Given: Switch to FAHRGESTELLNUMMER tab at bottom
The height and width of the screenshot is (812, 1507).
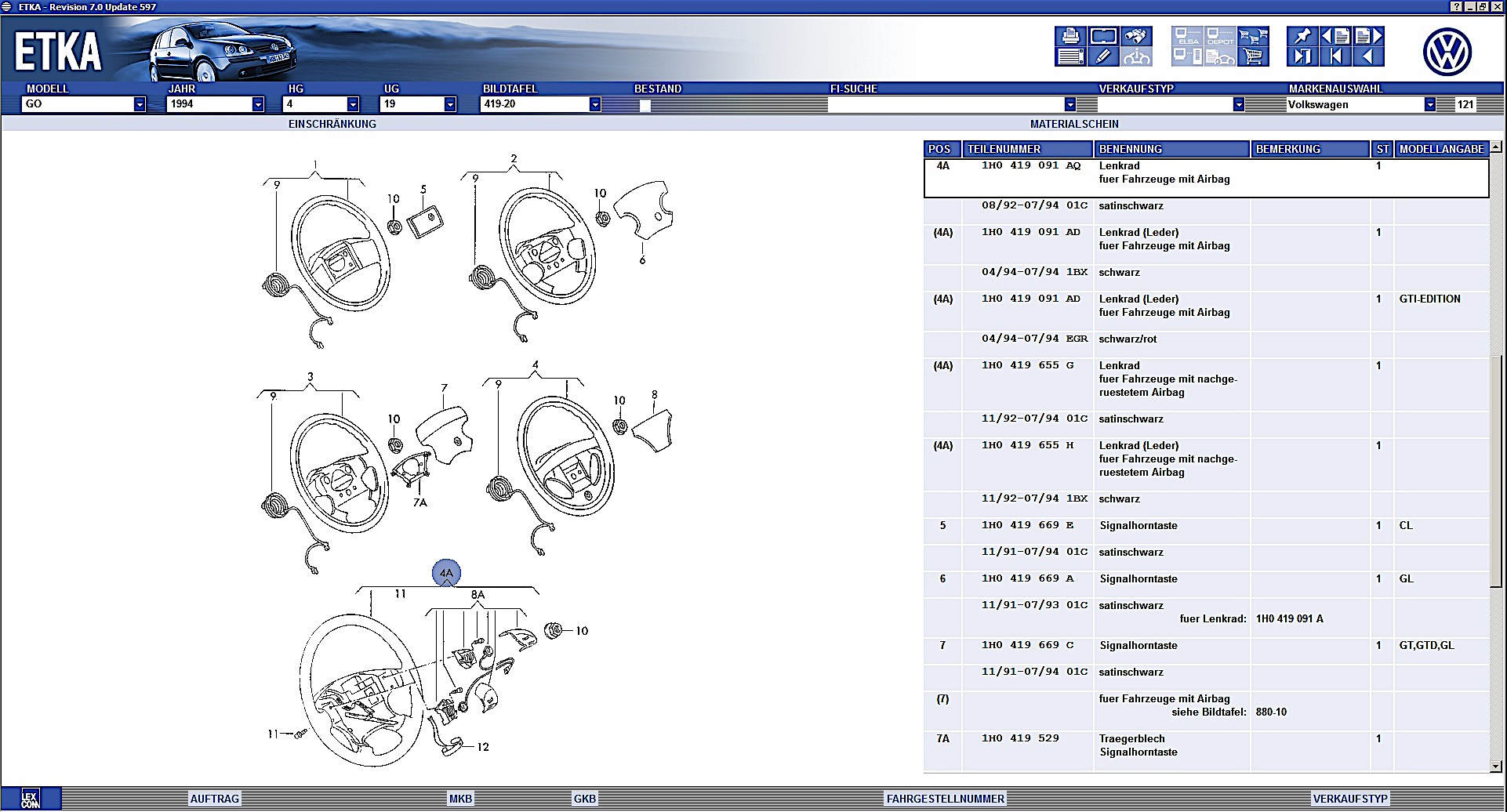Looking at the screenshot, I should [x=946, y=799].
